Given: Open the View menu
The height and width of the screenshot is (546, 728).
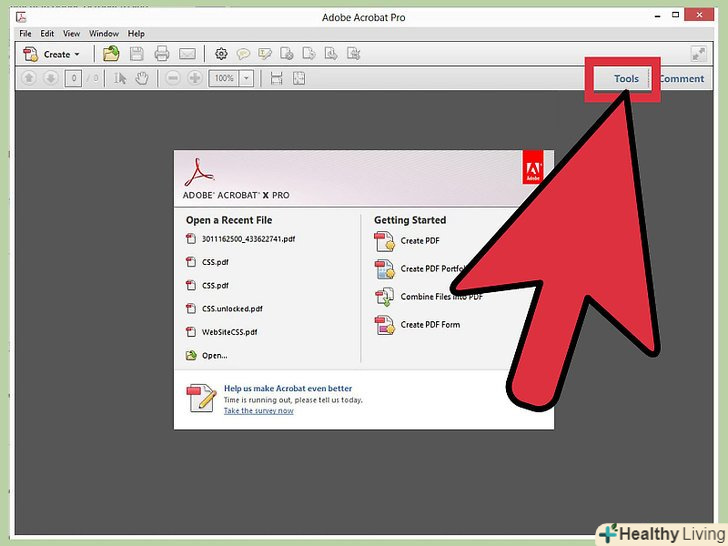Looking at the screenshot, I should [72, 33].
